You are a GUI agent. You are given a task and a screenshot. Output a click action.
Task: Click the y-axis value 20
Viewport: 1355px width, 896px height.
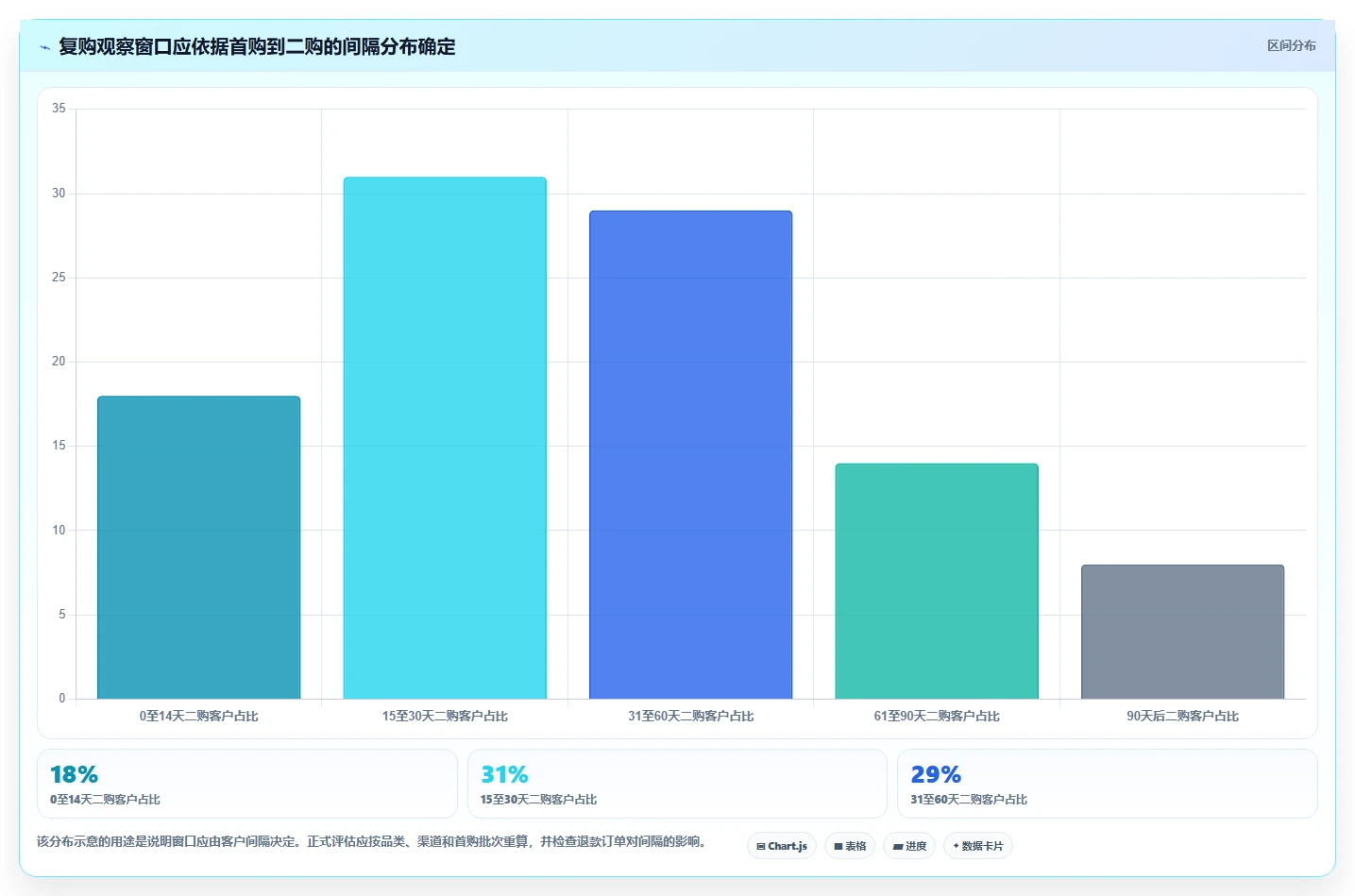59,361
